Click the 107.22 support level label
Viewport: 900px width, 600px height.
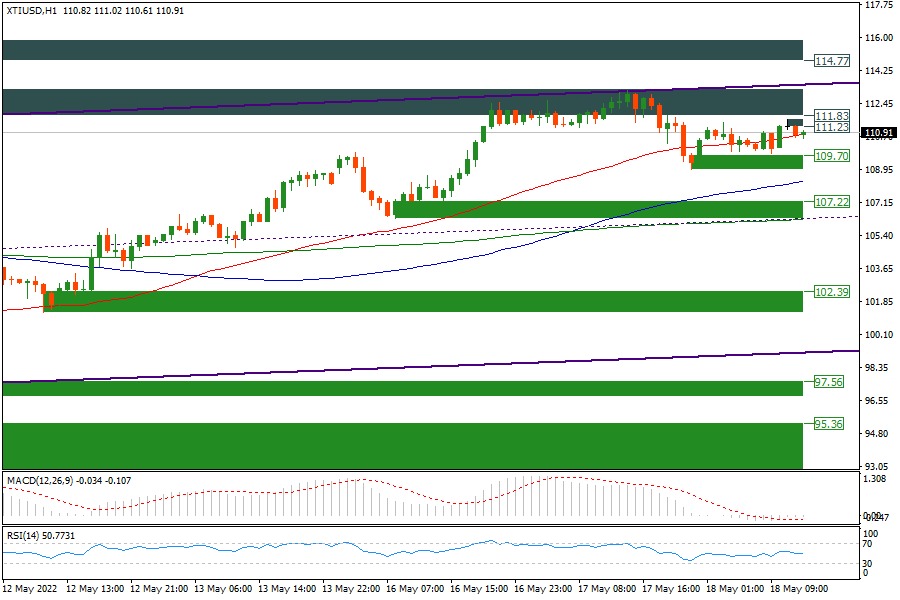[832, 201]
